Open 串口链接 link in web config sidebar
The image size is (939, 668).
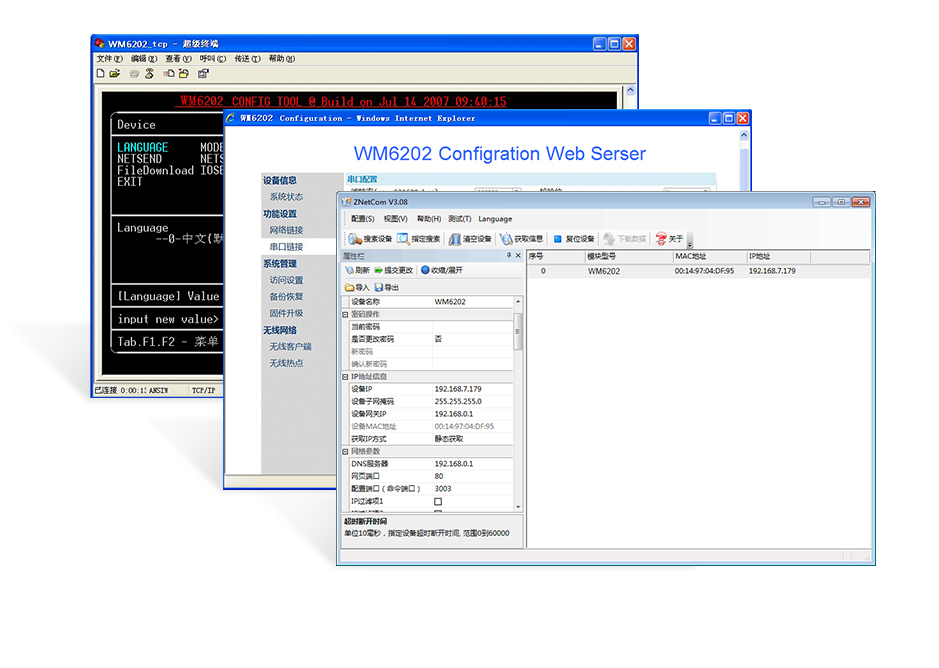point(286,247)
